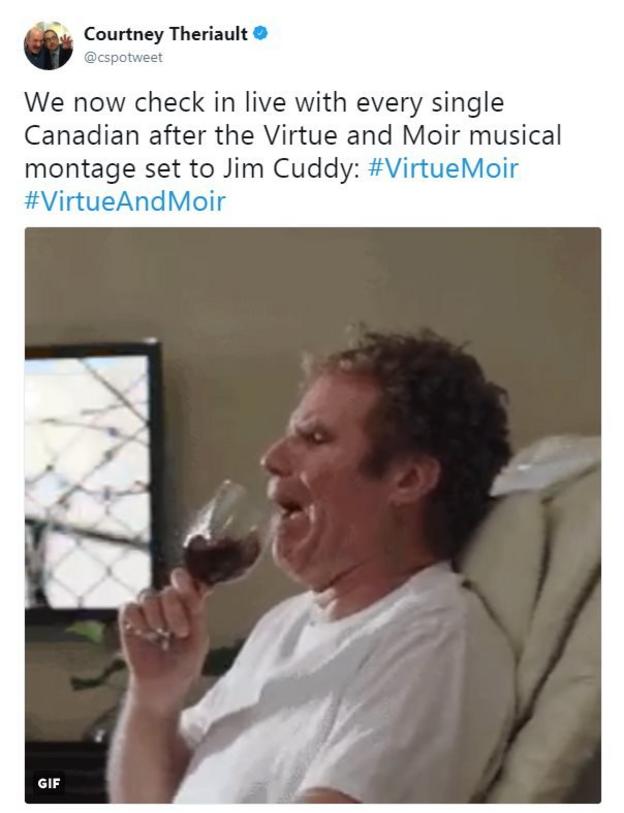Open the #VirtueAndMoir hashtag
The height and width of the screenshot is (813, 624).
click(x=125, y=201)
